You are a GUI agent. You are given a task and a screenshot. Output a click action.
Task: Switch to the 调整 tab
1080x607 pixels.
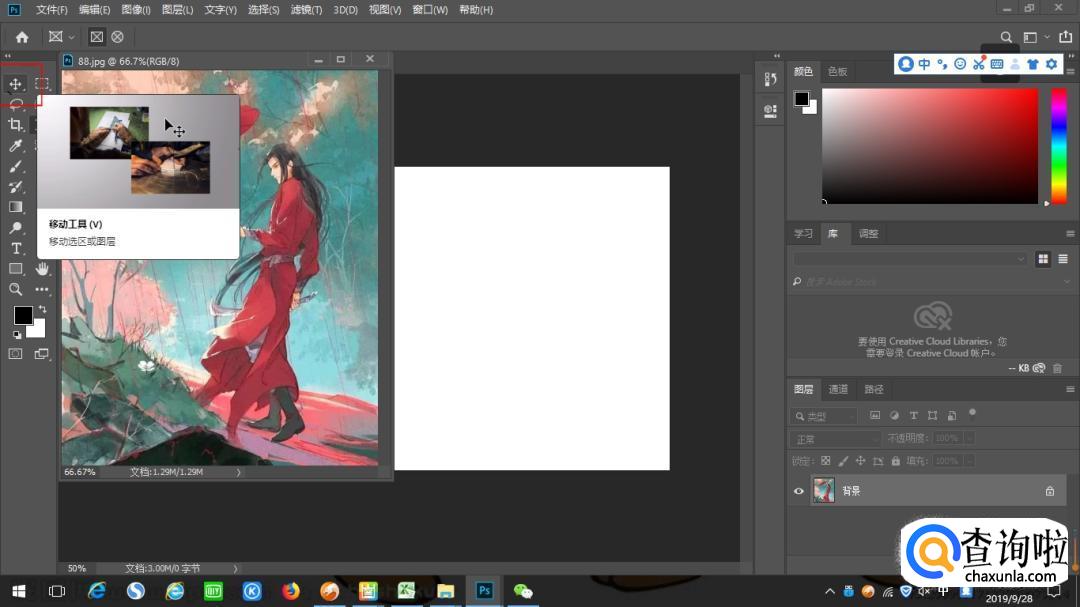point(869,234)
